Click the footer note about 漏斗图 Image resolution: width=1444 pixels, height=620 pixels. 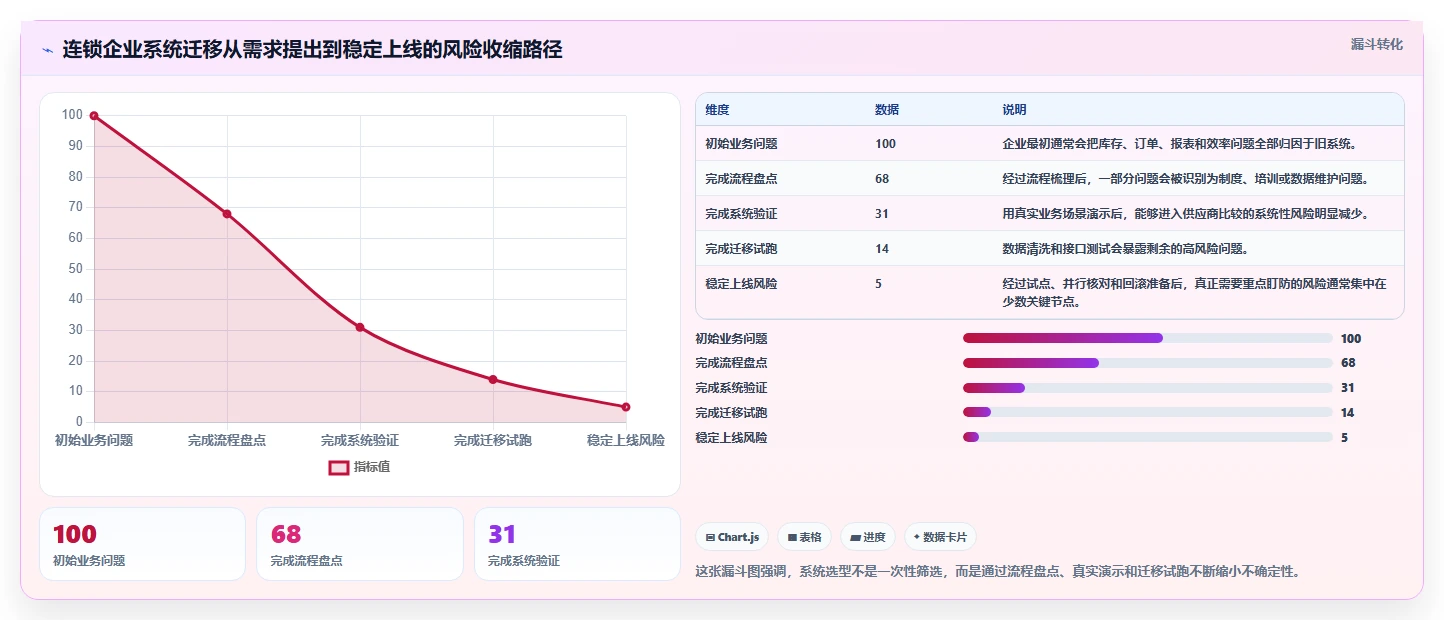pyautogui.click(x=999, y=572)
